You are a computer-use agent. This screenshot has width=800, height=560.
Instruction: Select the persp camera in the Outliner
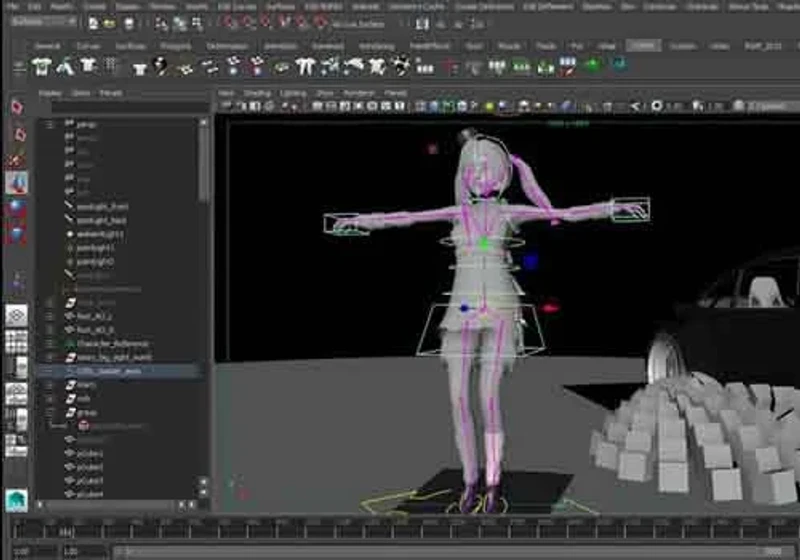point(86,124)
